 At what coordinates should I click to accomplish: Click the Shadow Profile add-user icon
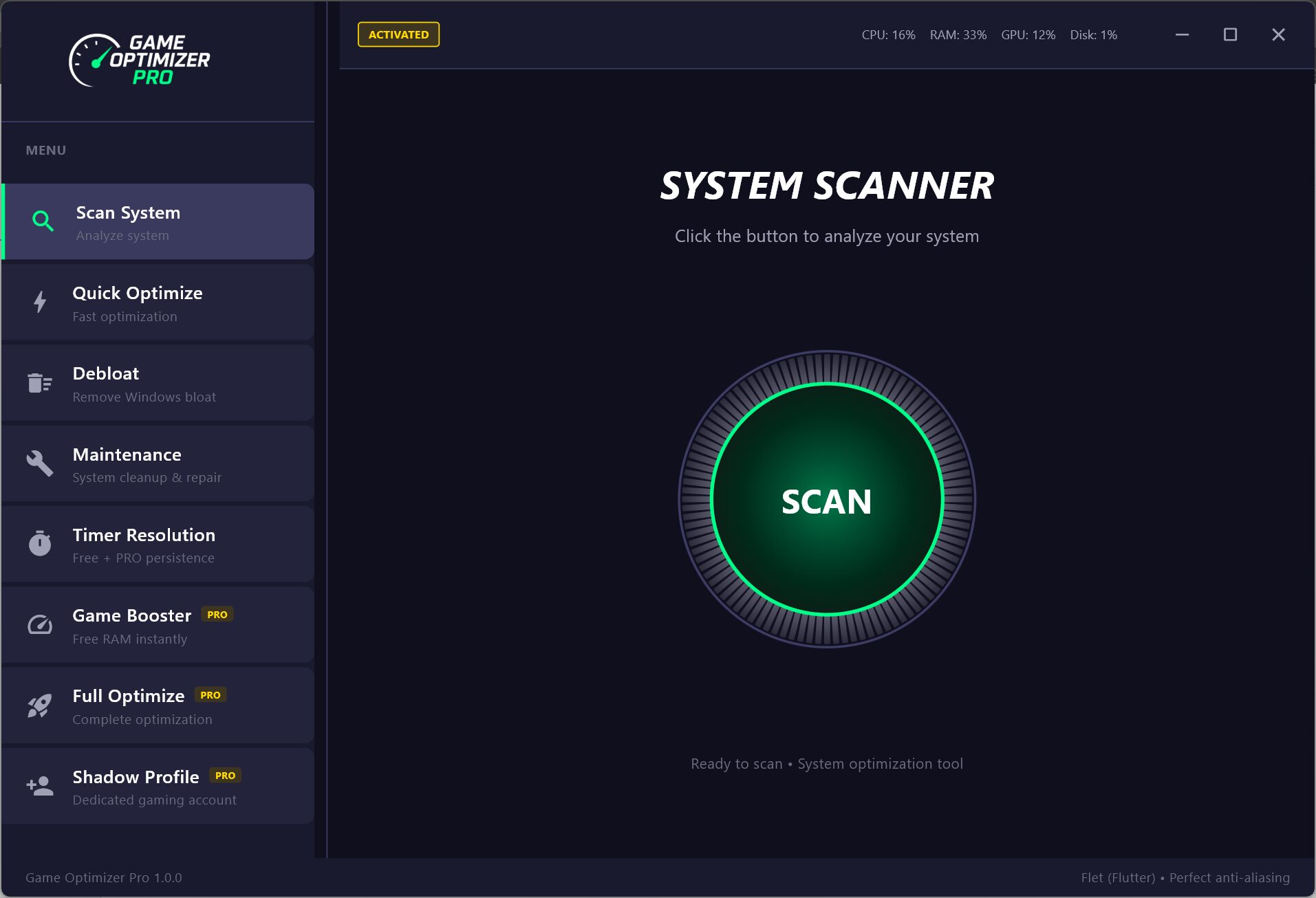[39, 786]
